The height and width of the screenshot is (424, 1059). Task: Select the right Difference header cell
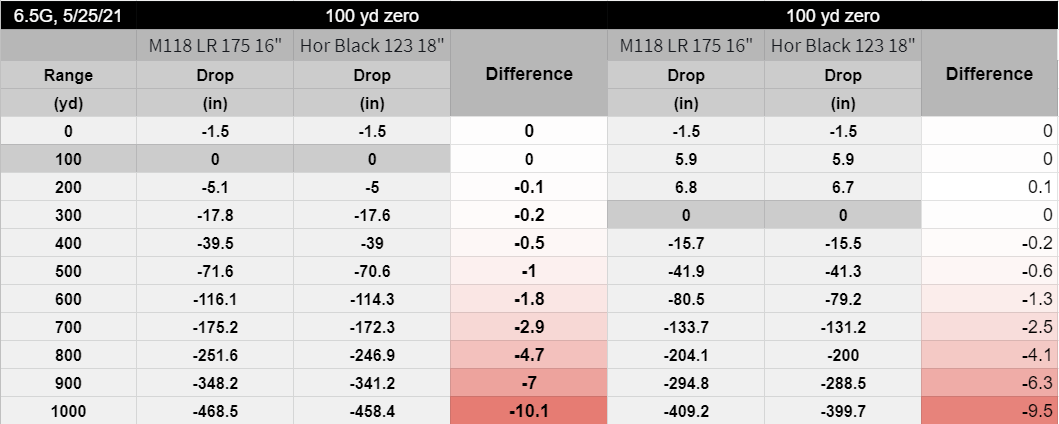tap(990, 74)
